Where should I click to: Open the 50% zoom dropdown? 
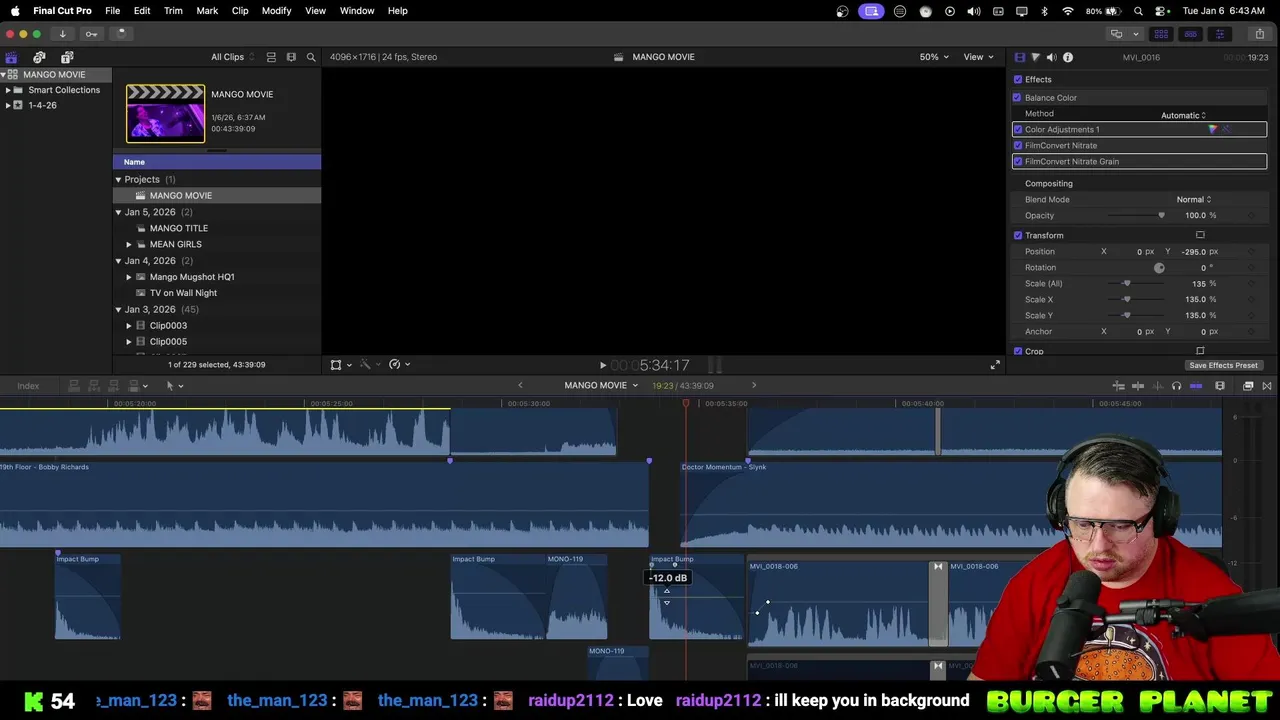pyautogui.click(x=935, y=57)
